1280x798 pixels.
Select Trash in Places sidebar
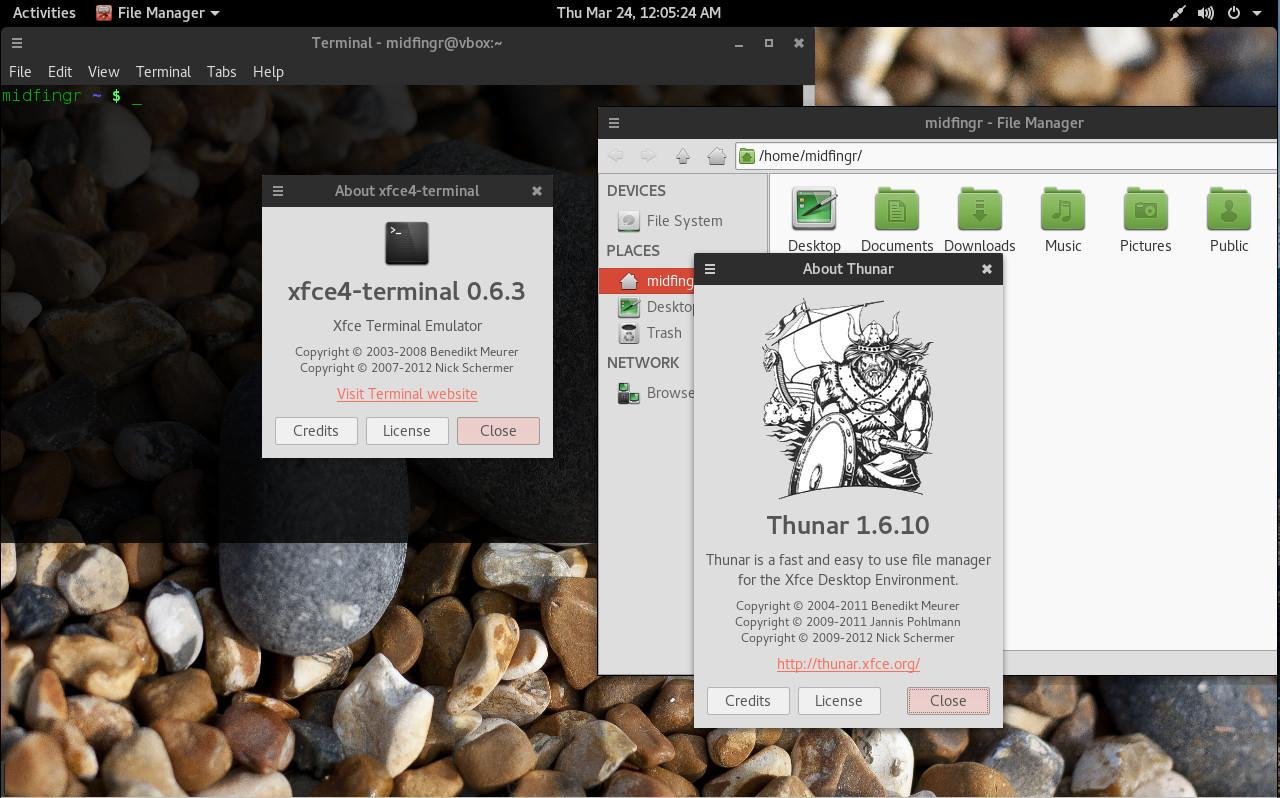[647, 333]
